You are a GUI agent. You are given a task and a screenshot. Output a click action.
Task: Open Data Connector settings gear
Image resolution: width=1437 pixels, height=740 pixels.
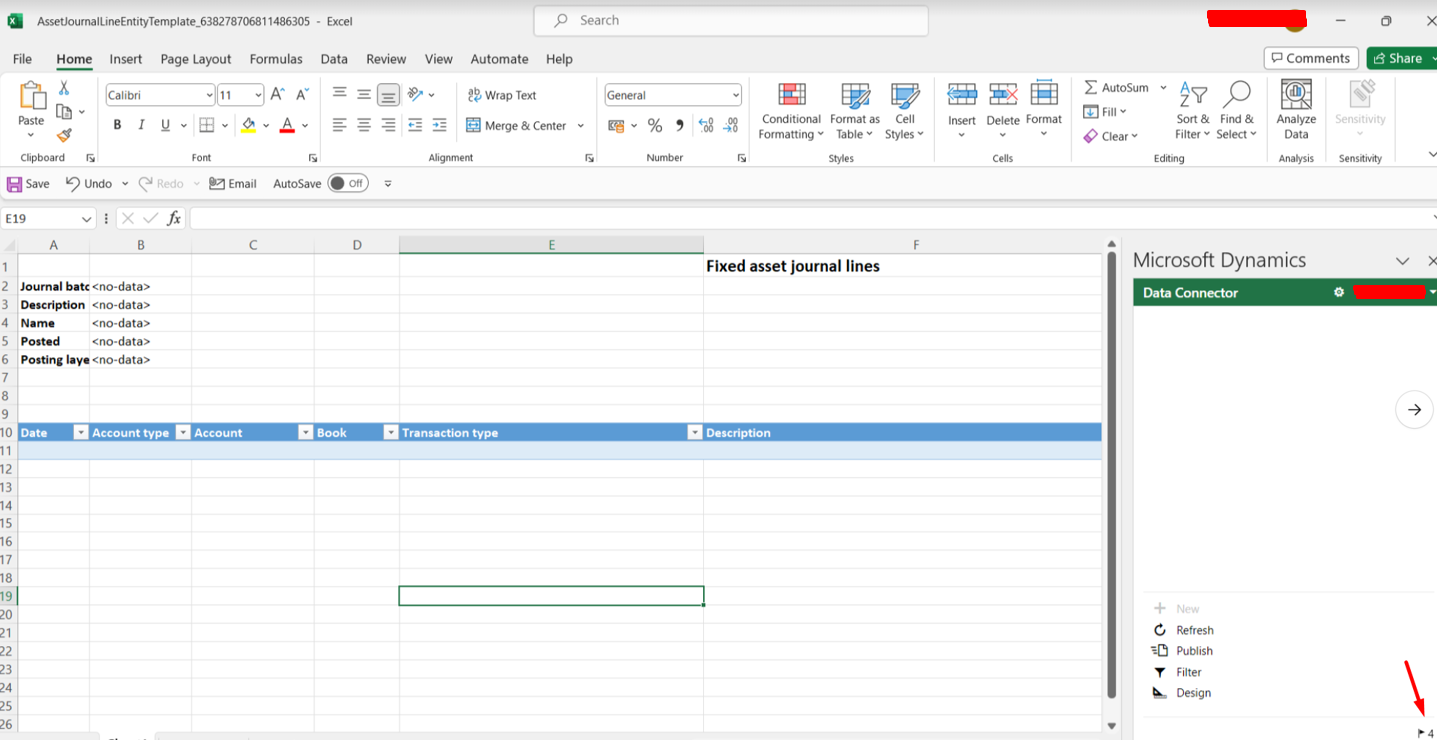(x=1339, y=292)
